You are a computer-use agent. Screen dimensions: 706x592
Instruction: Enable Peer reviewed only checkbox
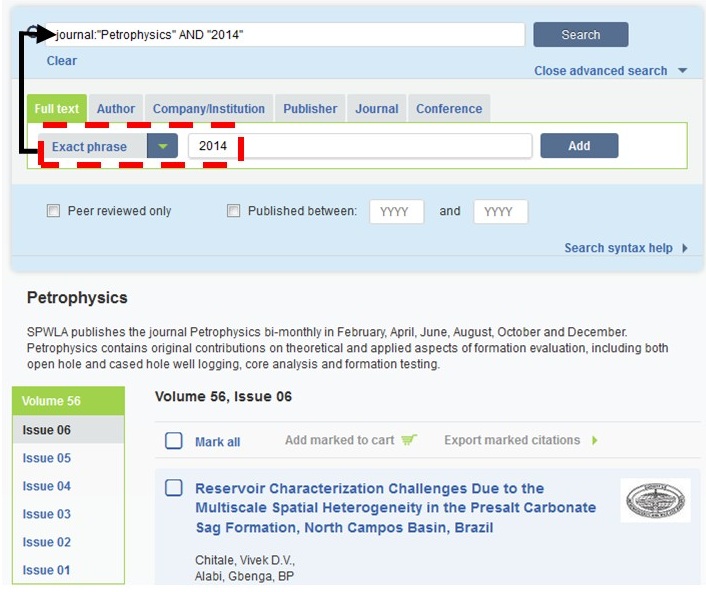tap(54, 211)
